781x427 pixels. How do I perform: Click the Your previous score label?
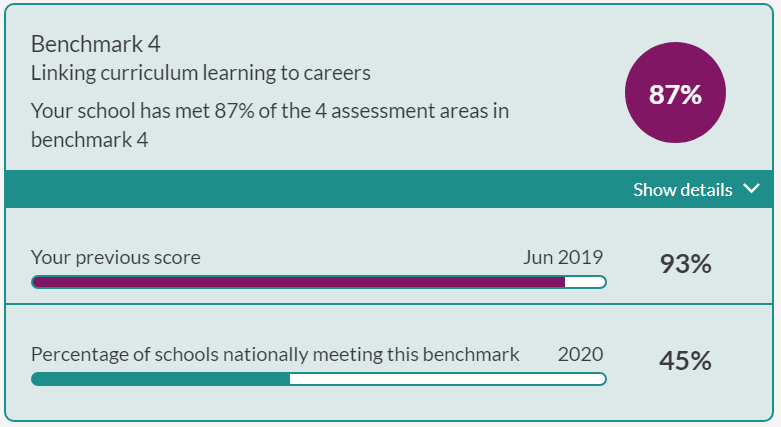116,258
